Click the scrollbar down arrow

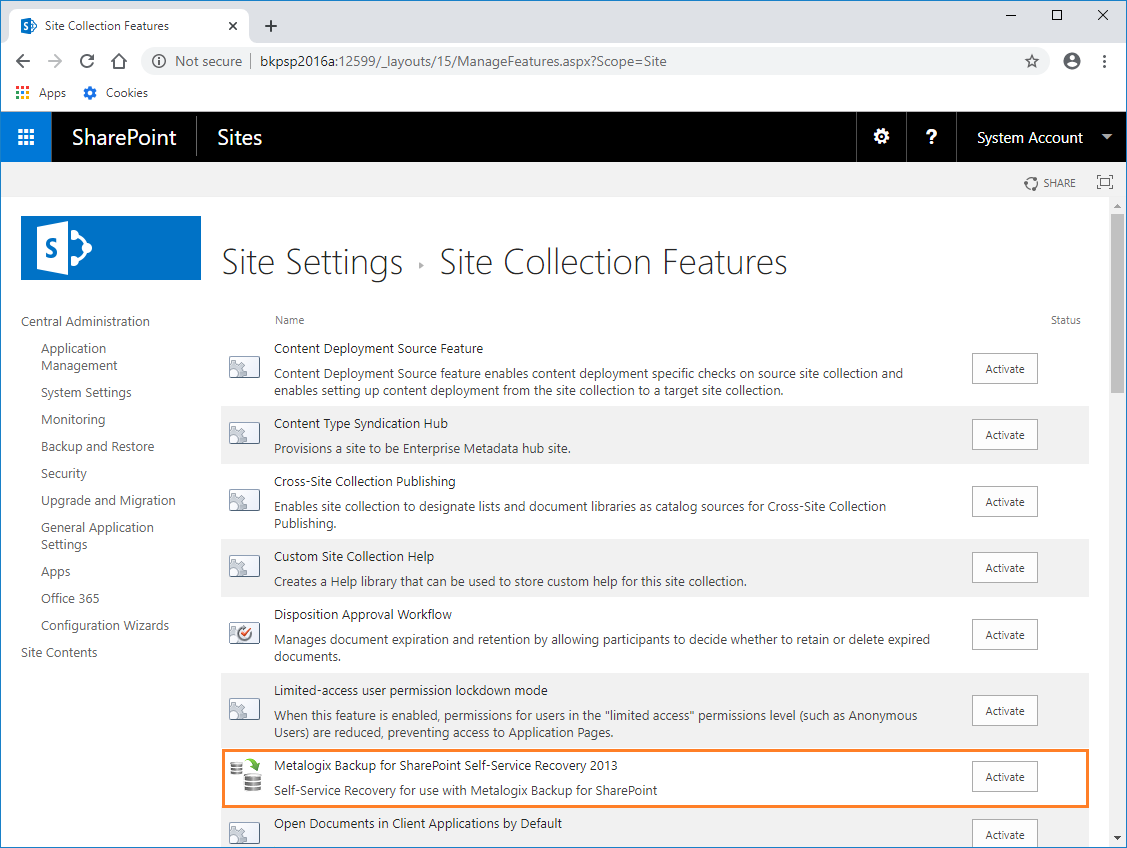(x=1117, y=838)
